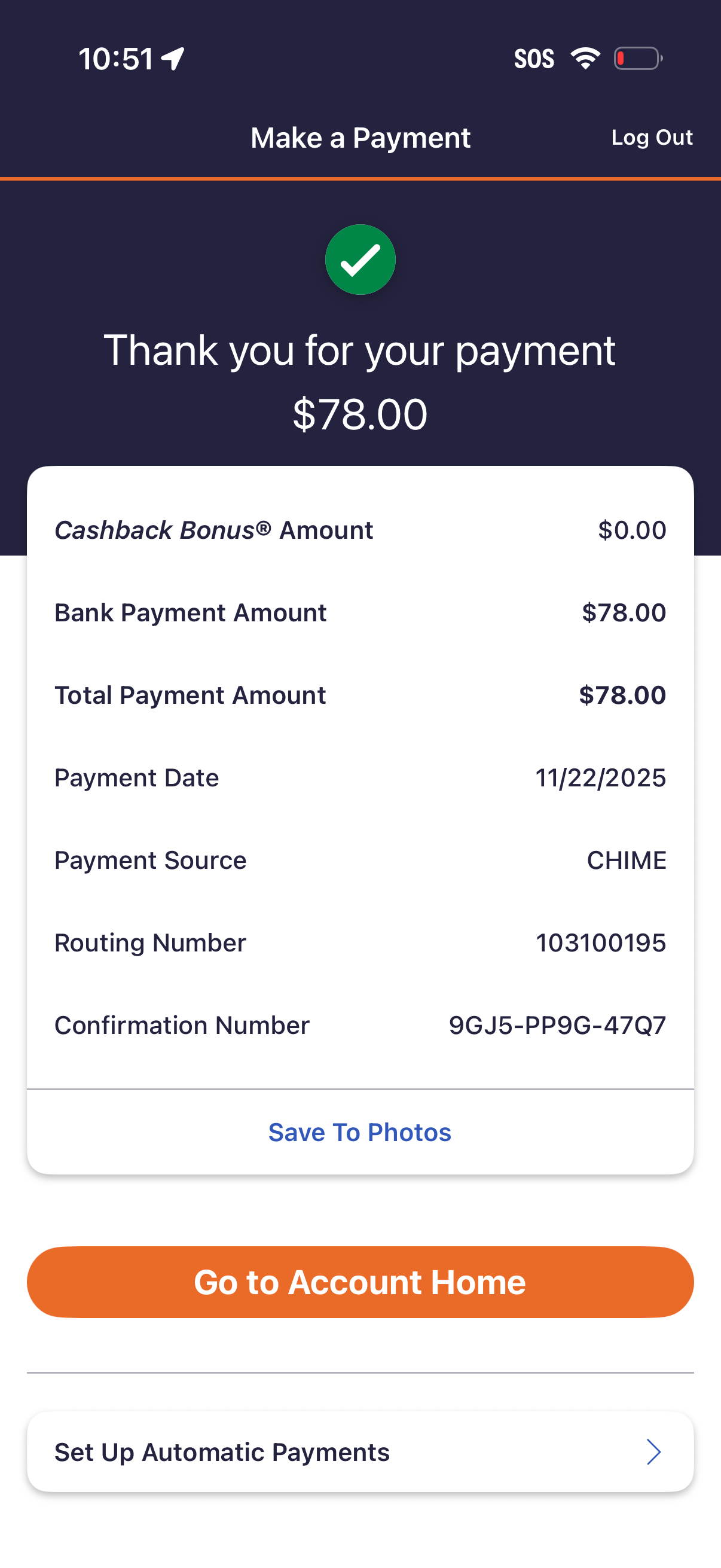Screen dimensions: 721x1568
Task: Tap the SOS status indicator
Action: [x=534, y=59]
